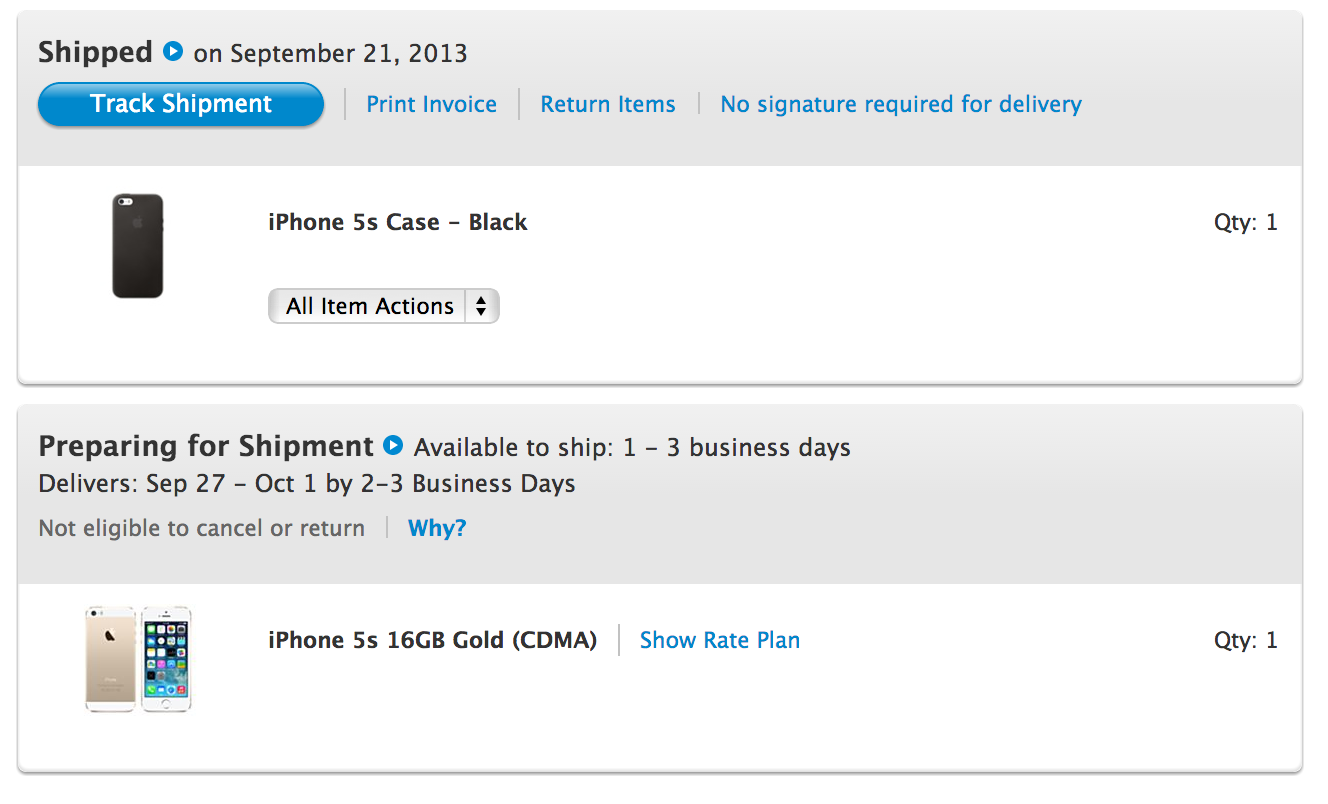The image size is (1328, 804).
Task: Click the Track Shipment button
Action: [x=181, y=104]
